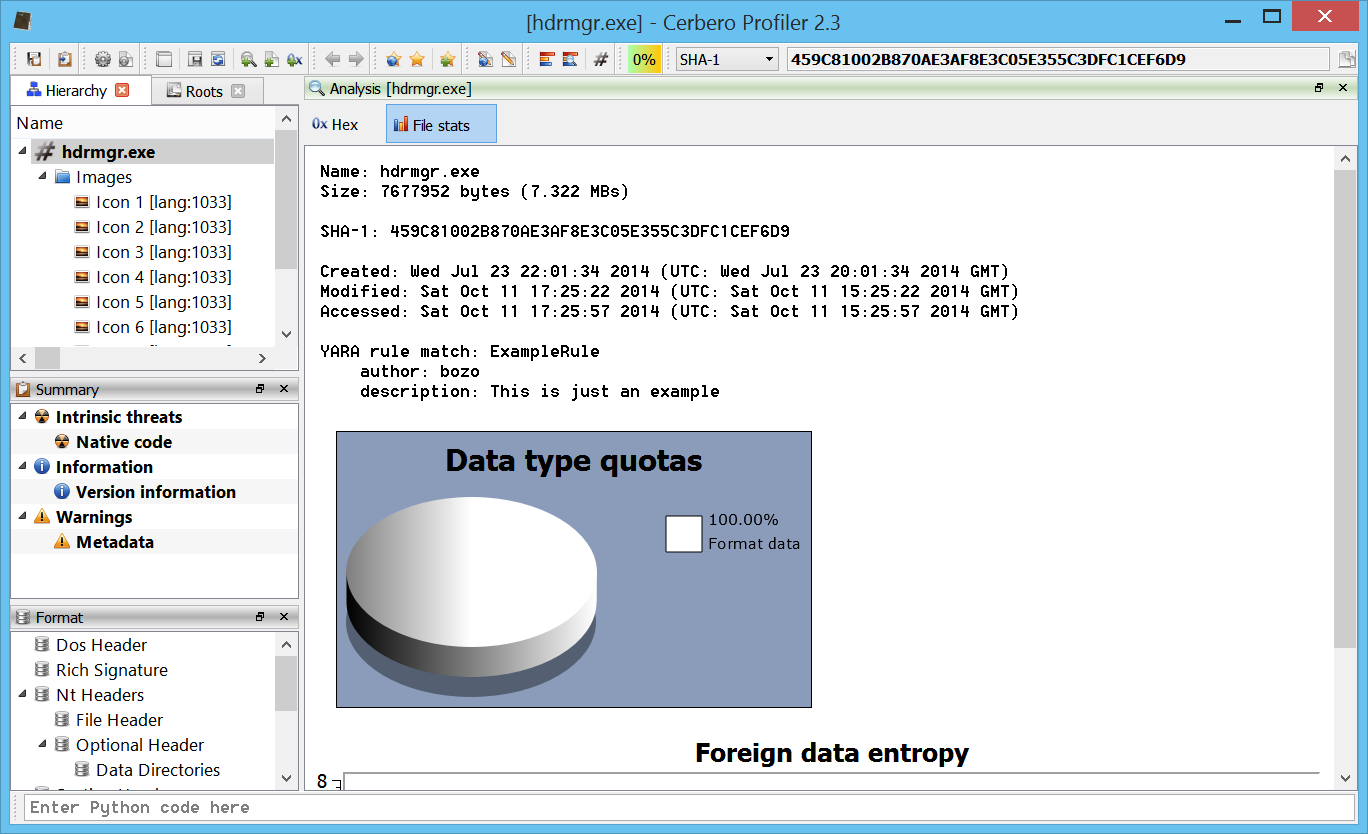The width and height of the screenshot is (1368, 834).
Task: Select Icon 6 [lang:1033]
Action: coord(164,327)
